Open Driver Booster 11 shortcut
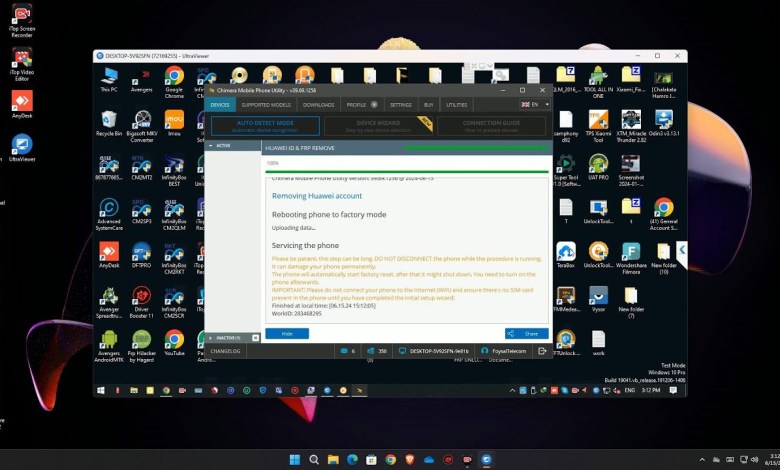This screenshot has width=780, height=470. 141,302
